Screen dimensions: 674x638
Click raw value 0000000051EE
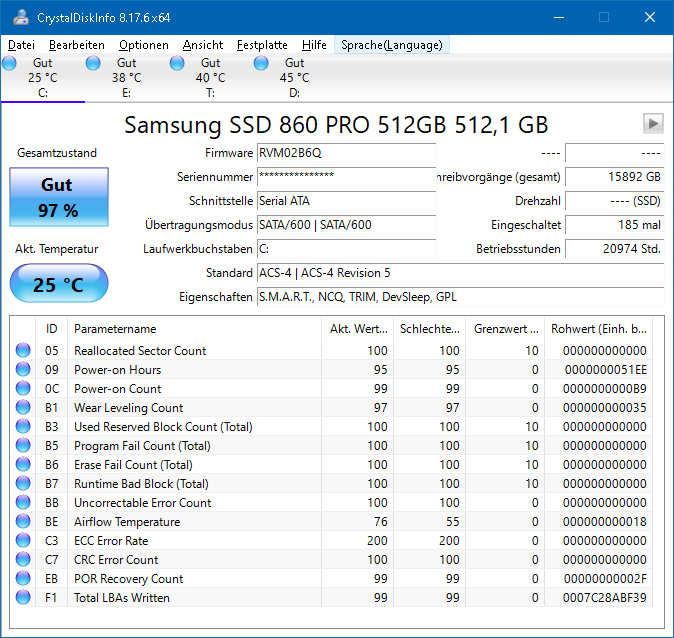pyautogui.click(x=605, y=370)
